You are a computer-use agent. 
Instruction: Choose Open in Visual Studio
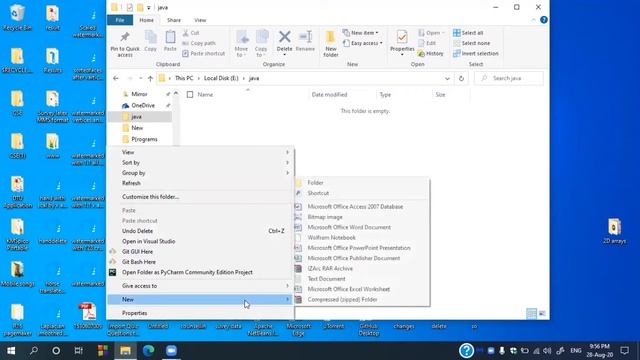(200, 241)
